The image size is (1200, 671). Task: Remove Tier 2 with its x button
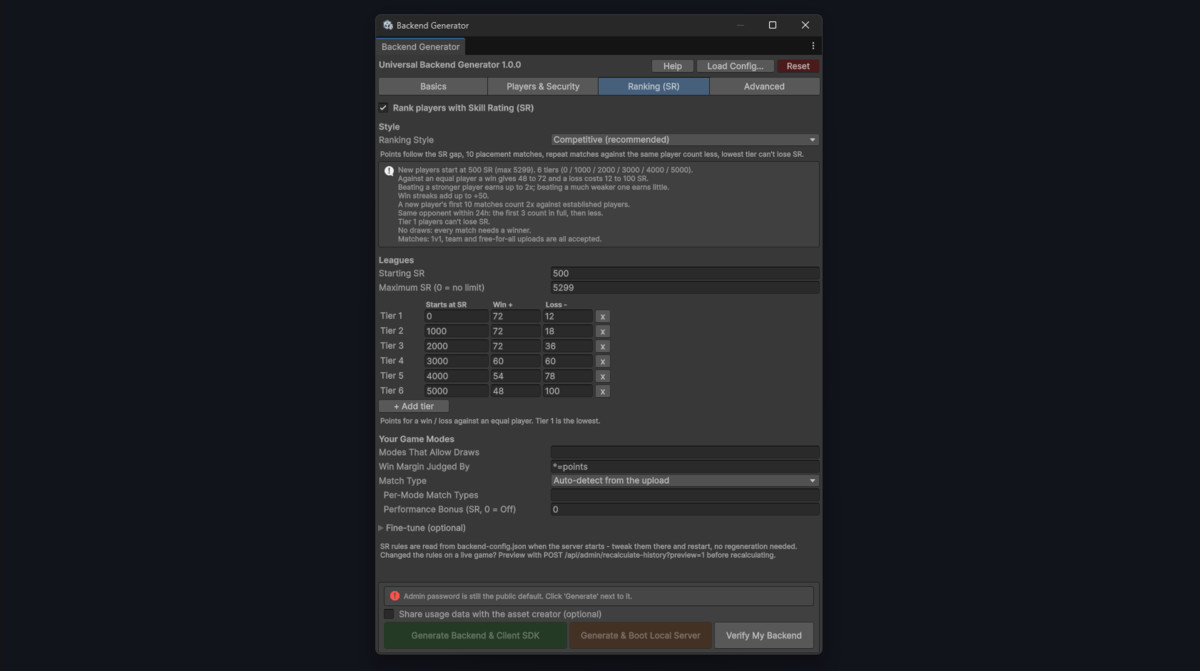click(603, 331)
